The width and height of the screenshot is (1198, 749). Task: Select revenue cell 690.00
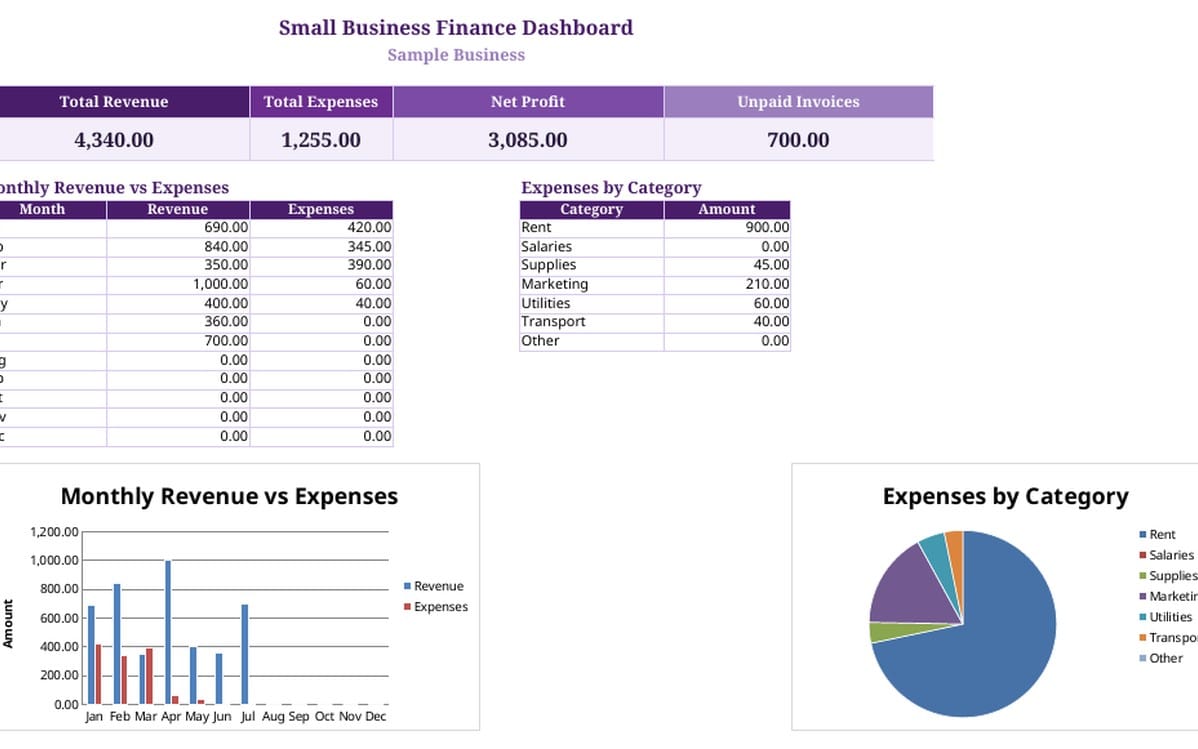pyautogui.click(x=178, y=228)
